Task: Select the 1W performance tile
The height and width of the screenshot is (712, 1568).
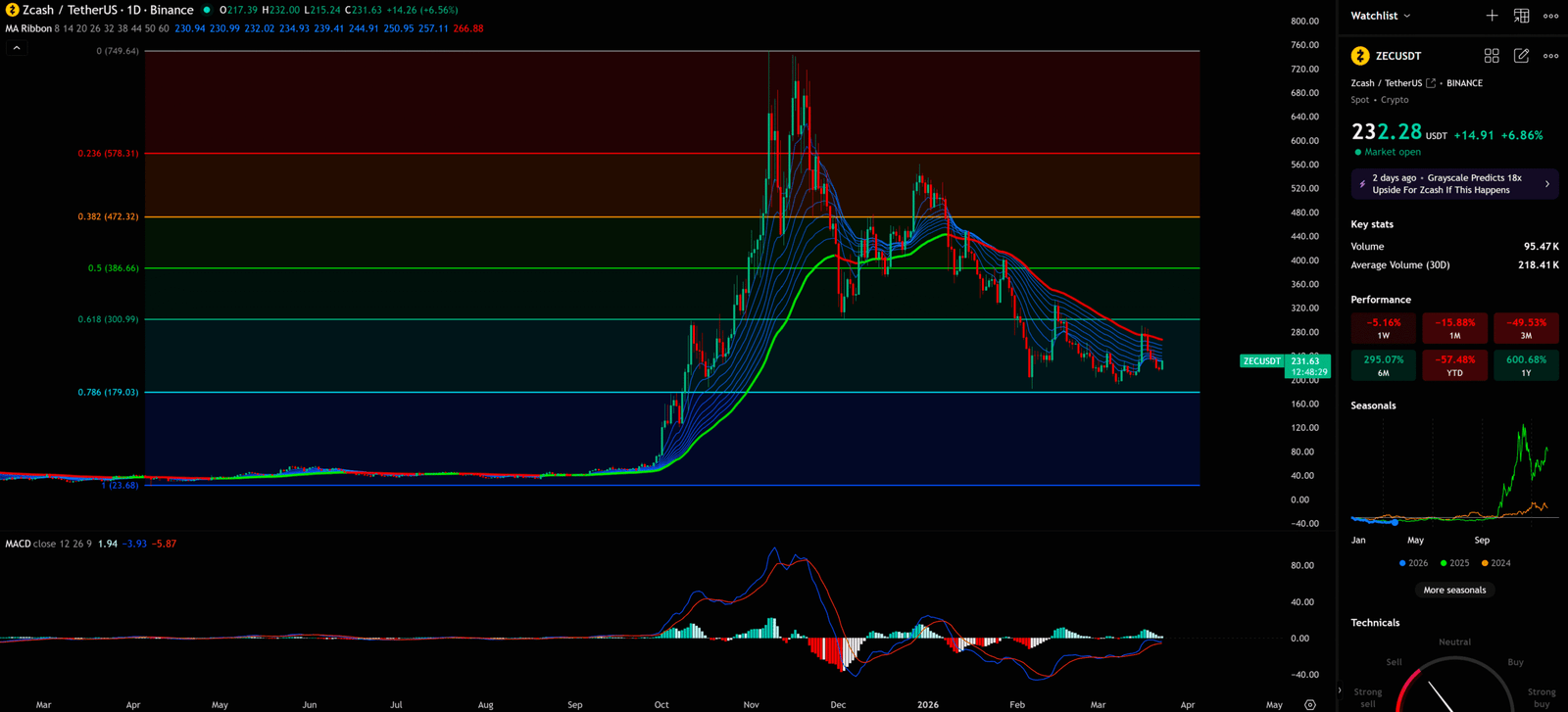Action: coord(1384,328)
